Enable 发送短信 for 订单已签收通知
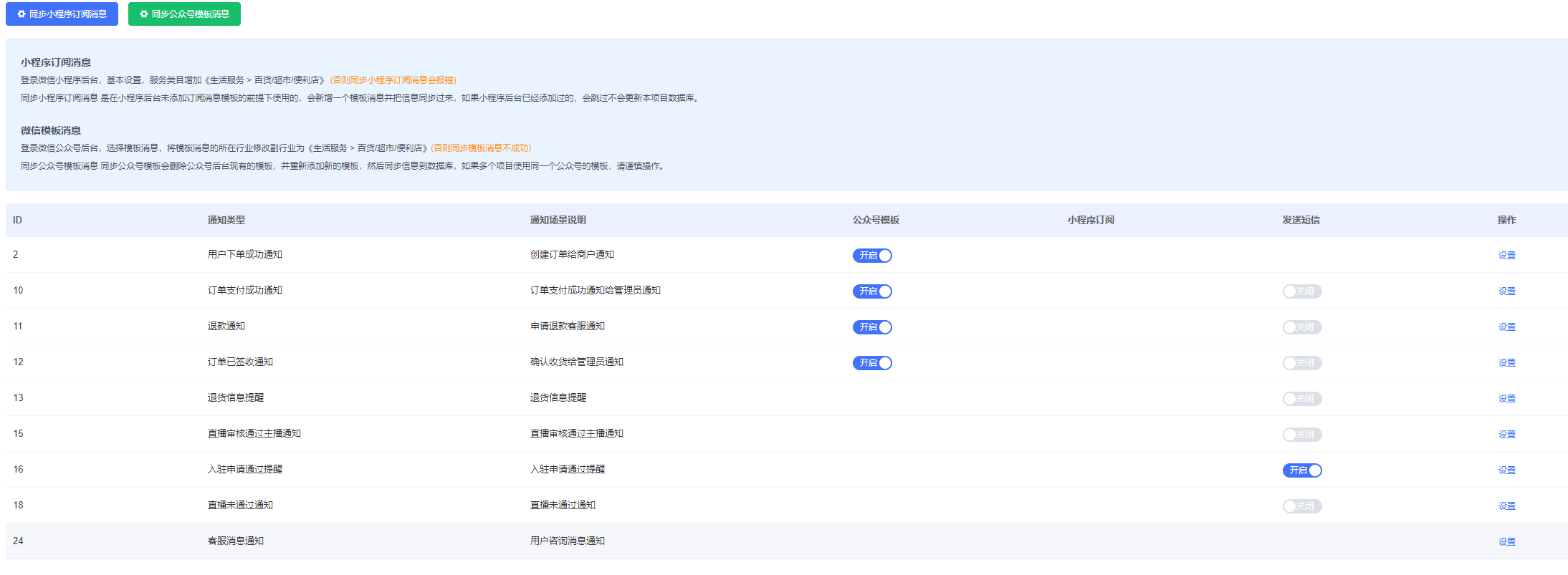This screenshot has height=575, width=1568. click(1302, 363)
